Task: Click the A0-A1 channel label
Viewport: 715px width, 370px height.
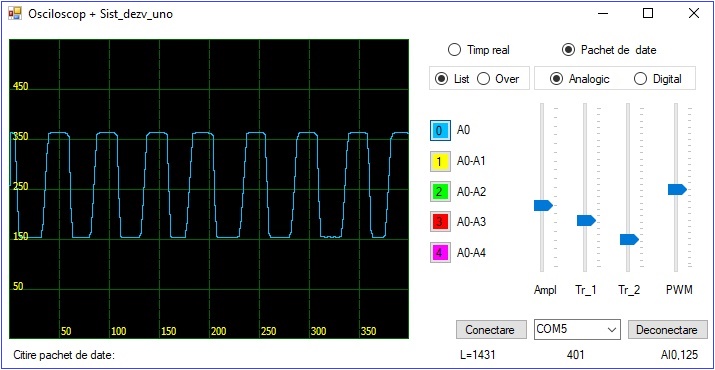Action: pos(471,161)
